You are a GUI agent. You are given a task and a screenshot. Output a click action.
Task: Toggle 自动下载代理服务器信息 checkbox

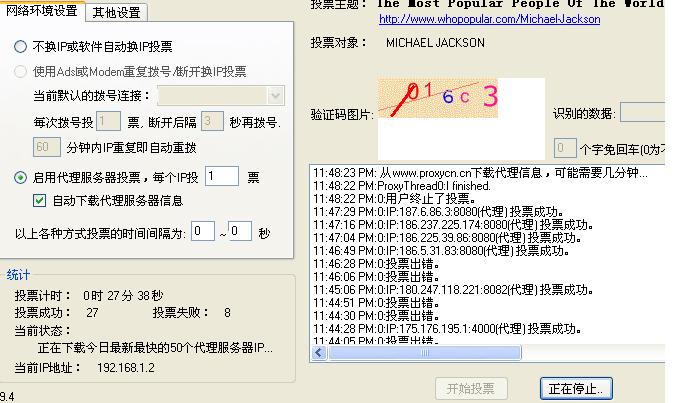coord(40,200)
